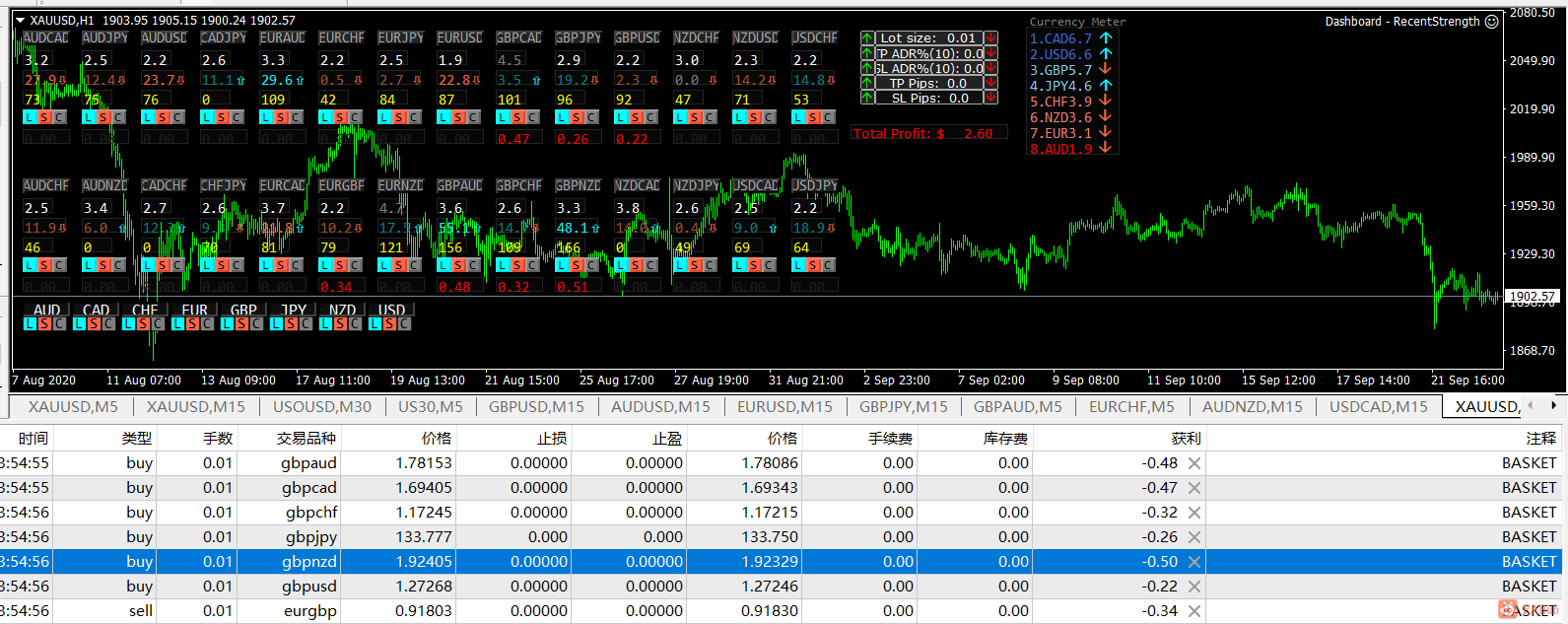Select the gbpcad order row
The width and height of the screenshot is (1568, 624).
click(x=784, y=488)
